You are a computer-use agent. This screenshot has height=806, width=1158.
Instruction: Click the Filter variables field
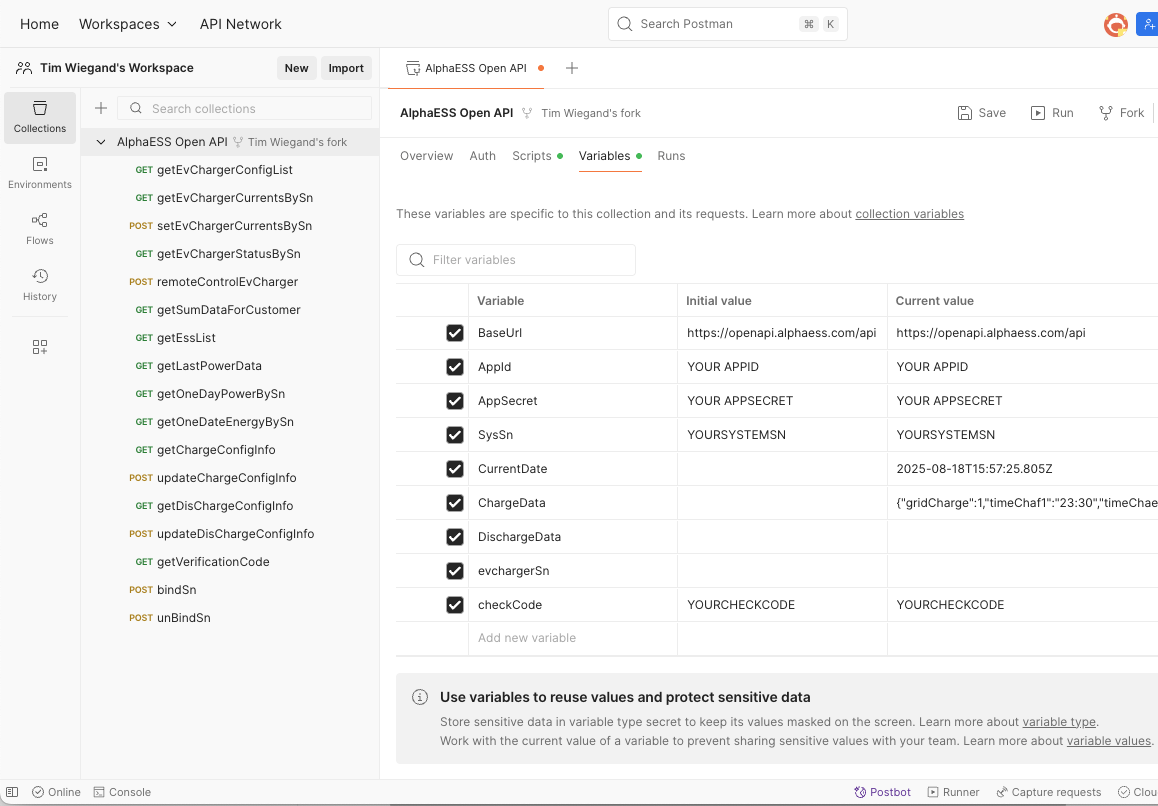(515, 260)
